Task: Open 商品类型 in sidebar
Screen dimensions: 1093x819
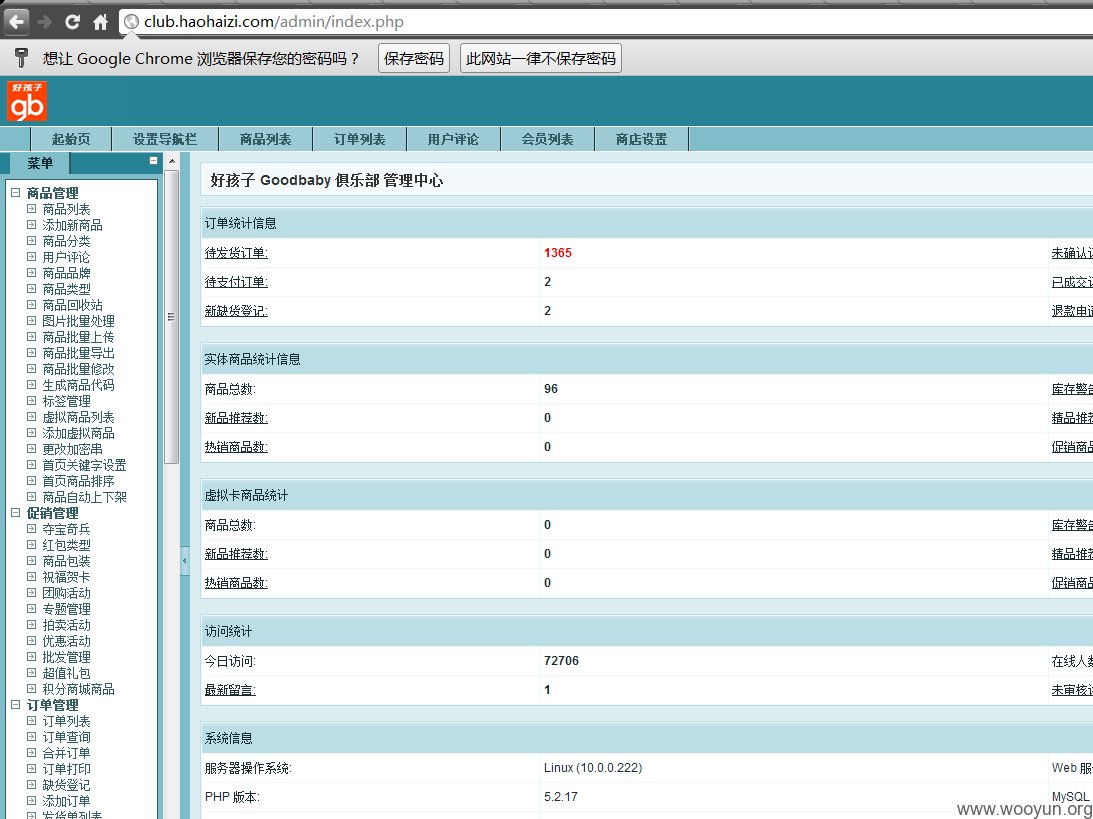Action: 66,289
